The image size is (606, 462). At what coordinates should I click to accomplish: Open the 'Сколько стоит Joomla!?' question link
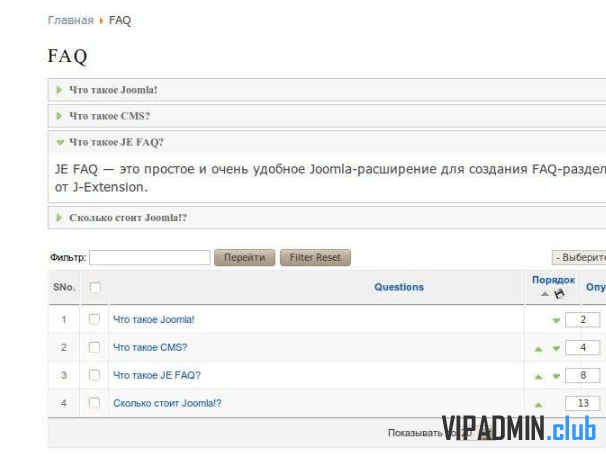(x=167, y=403)
